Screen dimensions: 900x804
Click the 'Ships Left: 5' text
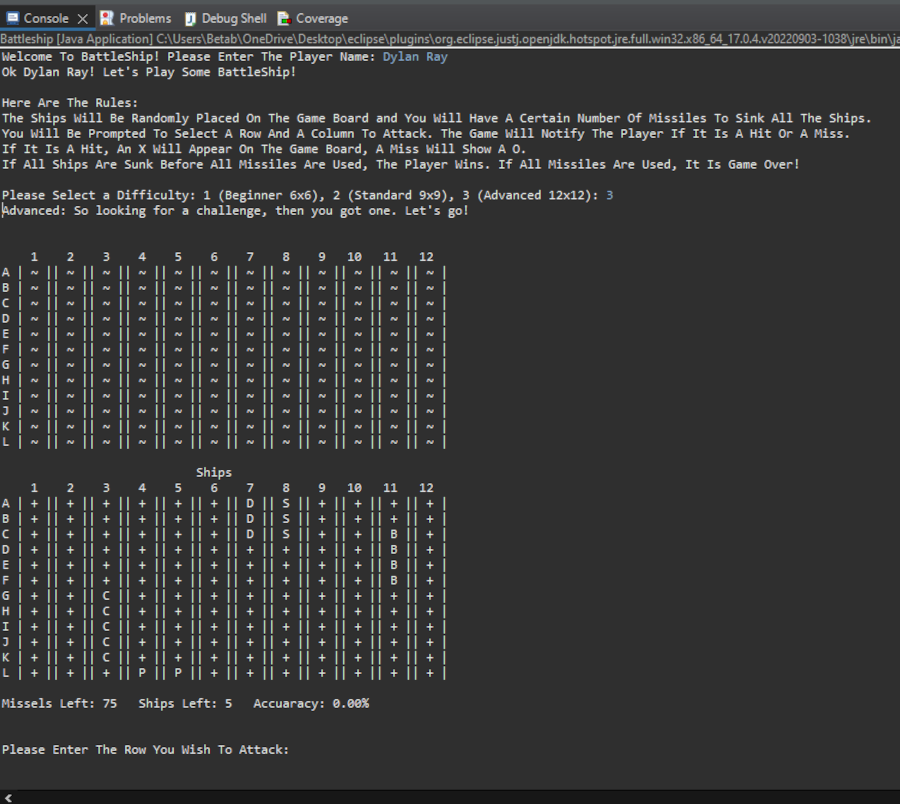pyautogui.click(x=185, y=704)
